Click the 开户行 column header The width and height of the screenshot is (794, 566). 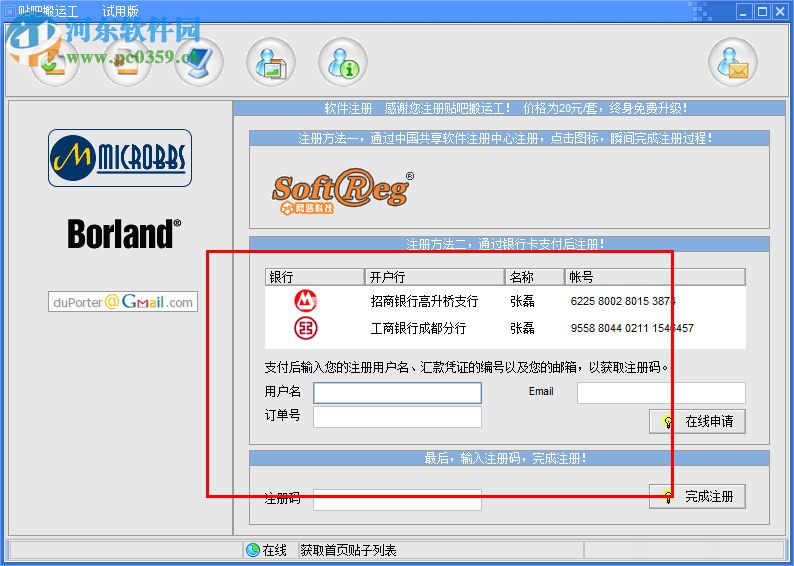(434, 277)
